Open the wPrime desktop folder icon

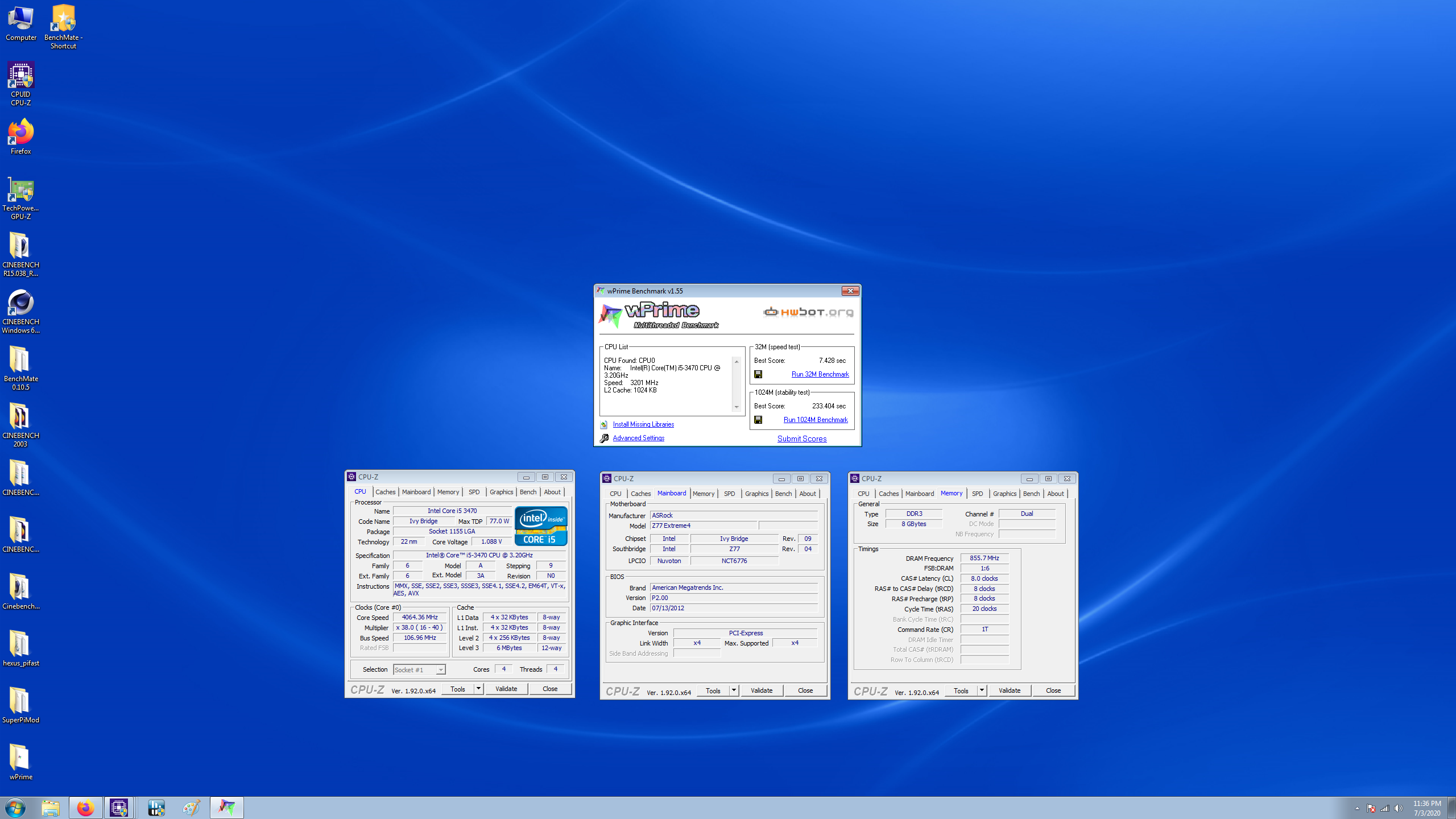tap(21, 762)
